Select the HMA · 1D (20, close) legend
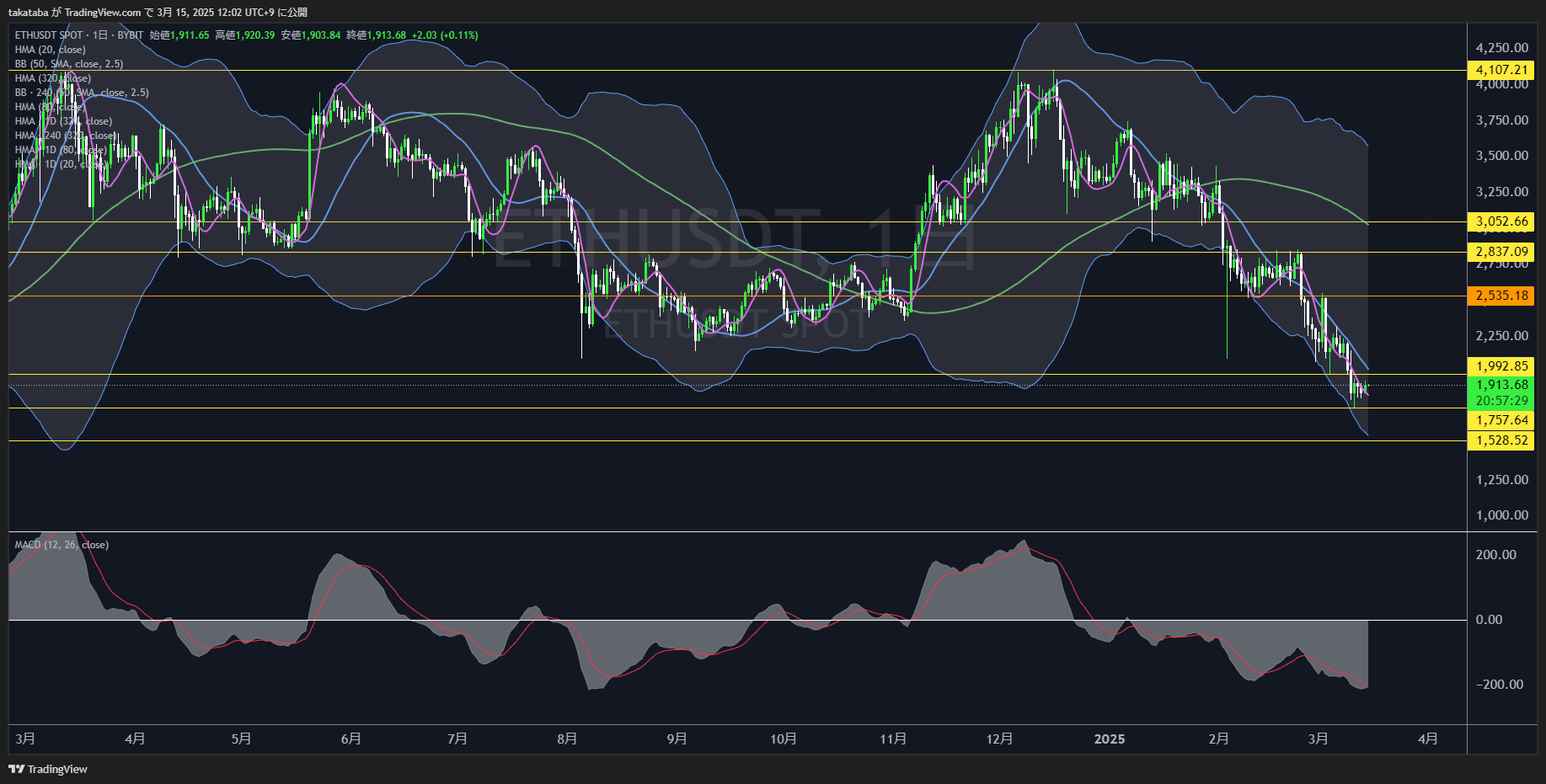This screenshot has height=784, width=1546. 61,164
